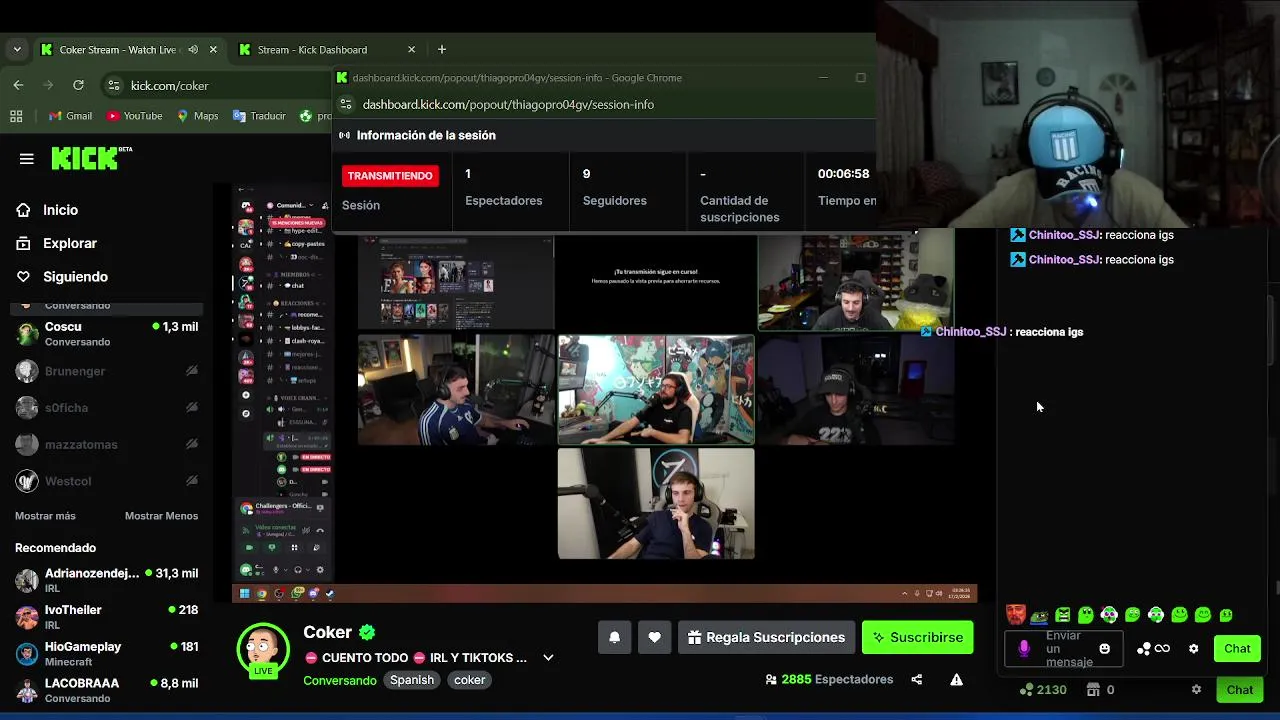
Task: Open recommended channel IvoTheiler
Action: (x=107, y=617)
